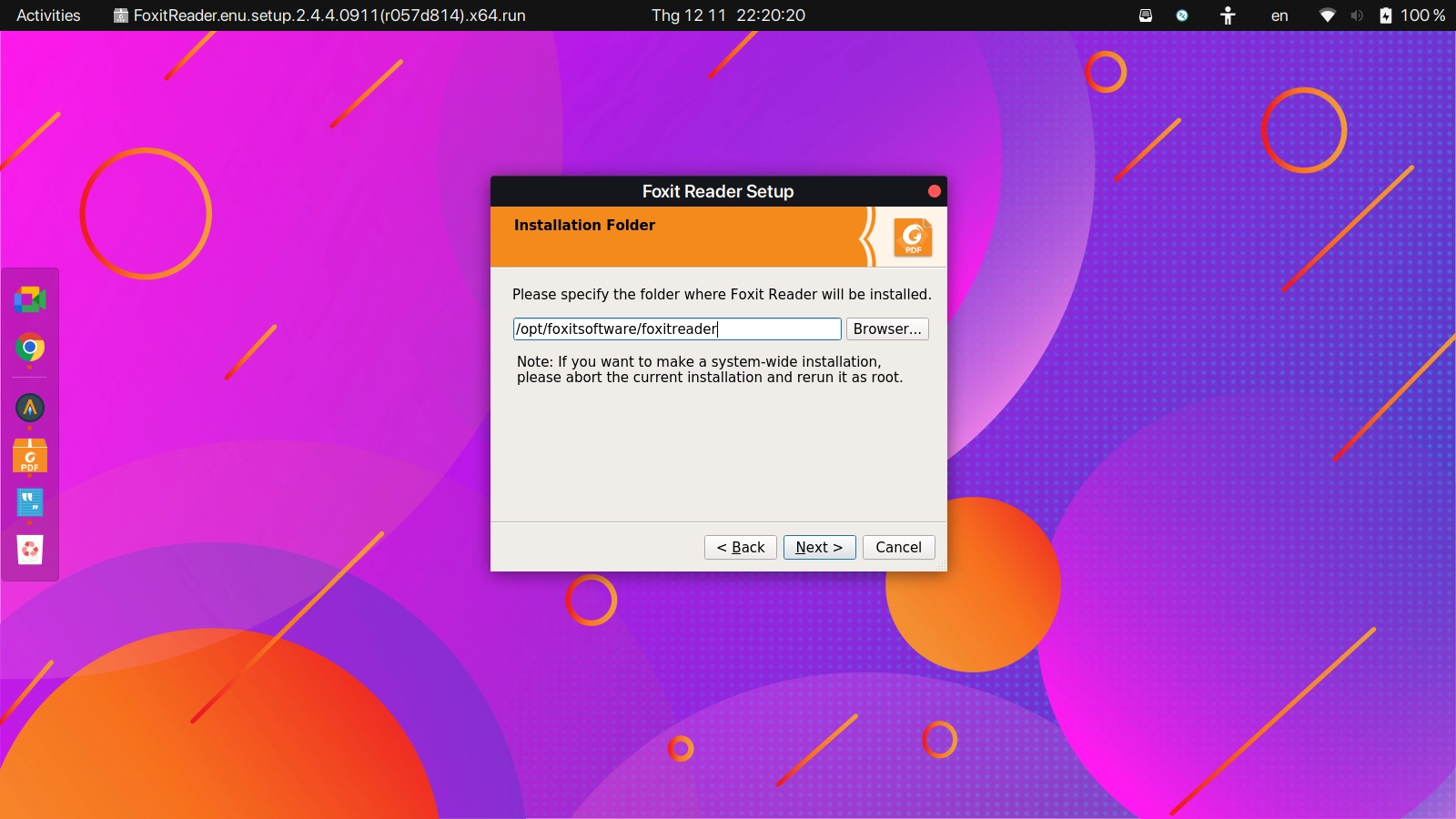Viewport: 1456px width, 819px height.
Task: Open the Wi-Fi network indicator
Action: tap(1328, 15)
